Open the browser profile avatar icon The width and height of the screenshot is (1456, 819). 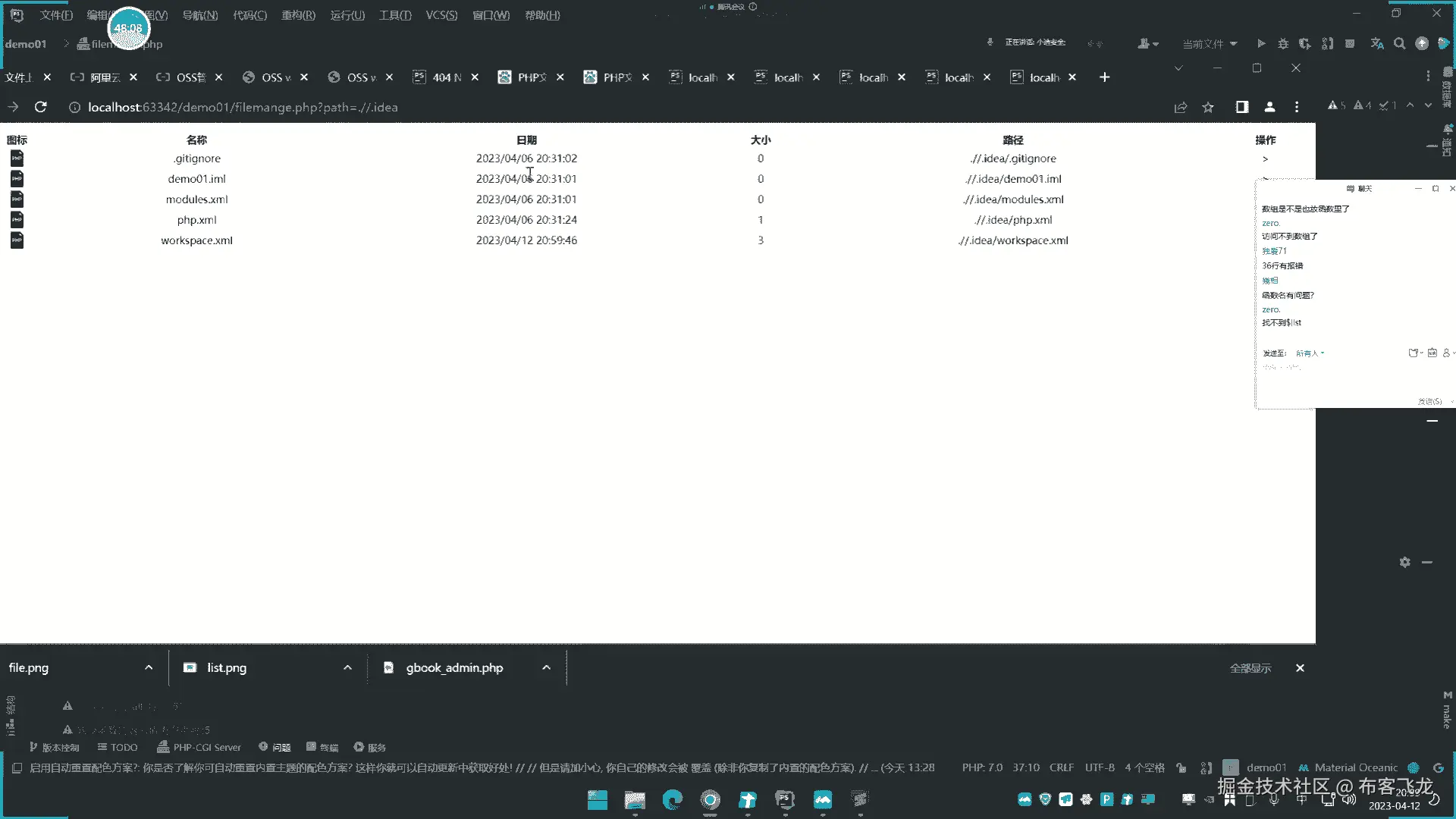pyautogui.click(x=1269, y=107)
